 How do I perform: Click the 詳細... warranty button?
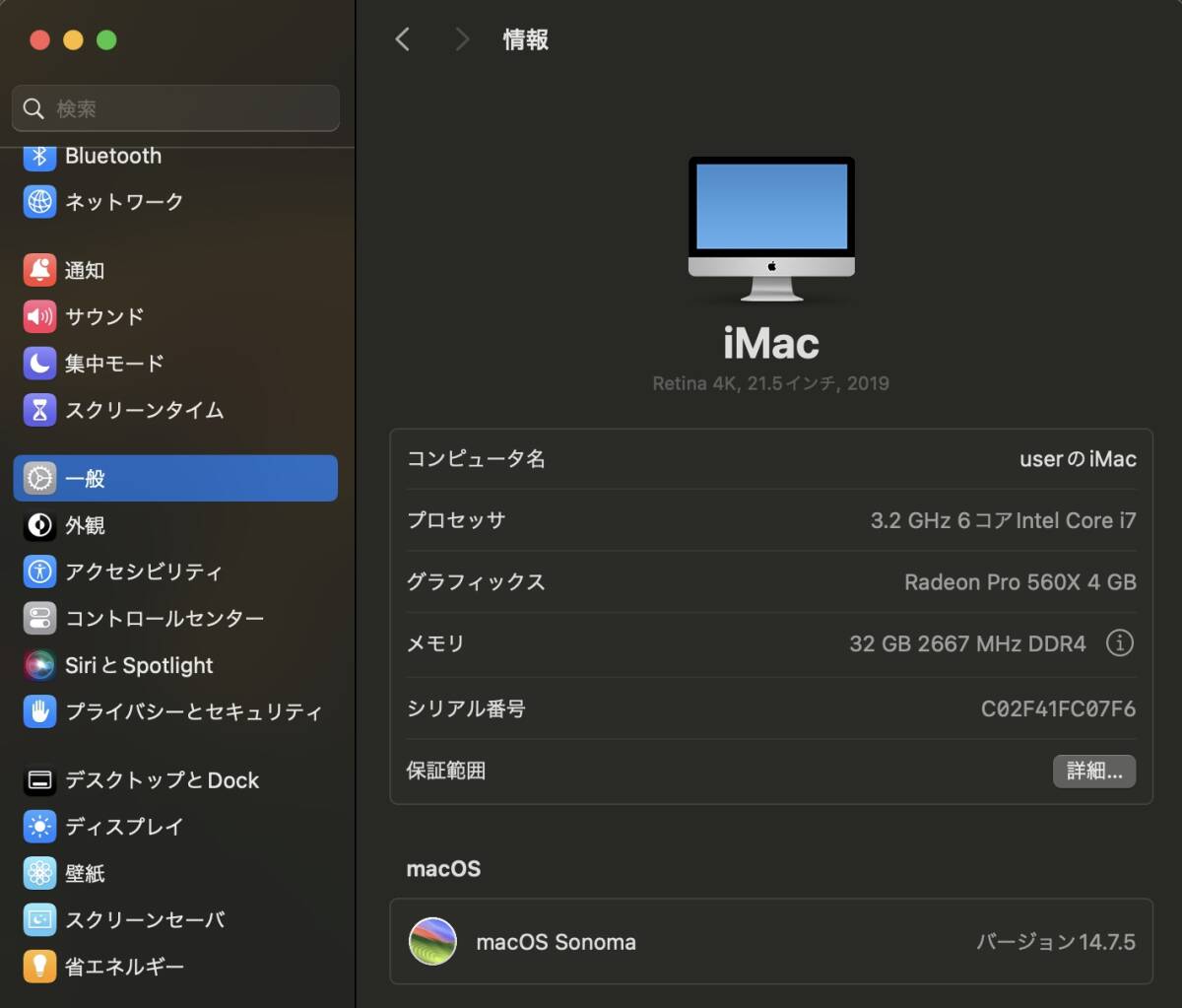pyautogui.click(x=1094, y=772)
